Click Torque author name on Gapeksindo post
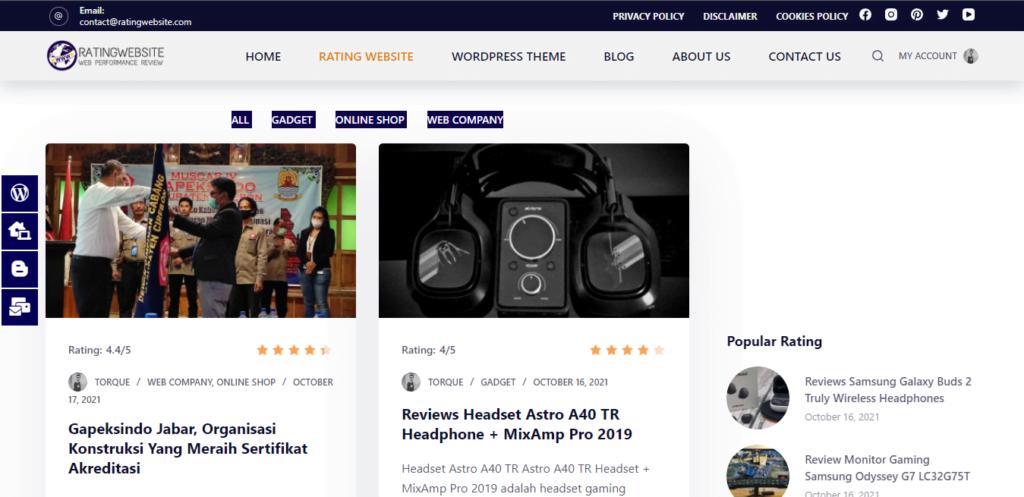1024x497 pixels. tap(112, 382)
